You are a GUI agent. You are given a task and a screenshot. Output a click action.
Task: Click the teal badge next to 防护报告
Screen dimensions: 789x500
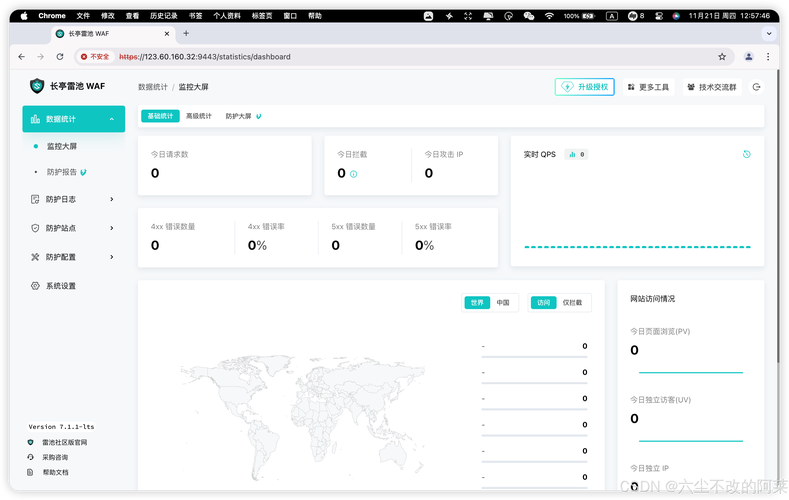point(83,172)
